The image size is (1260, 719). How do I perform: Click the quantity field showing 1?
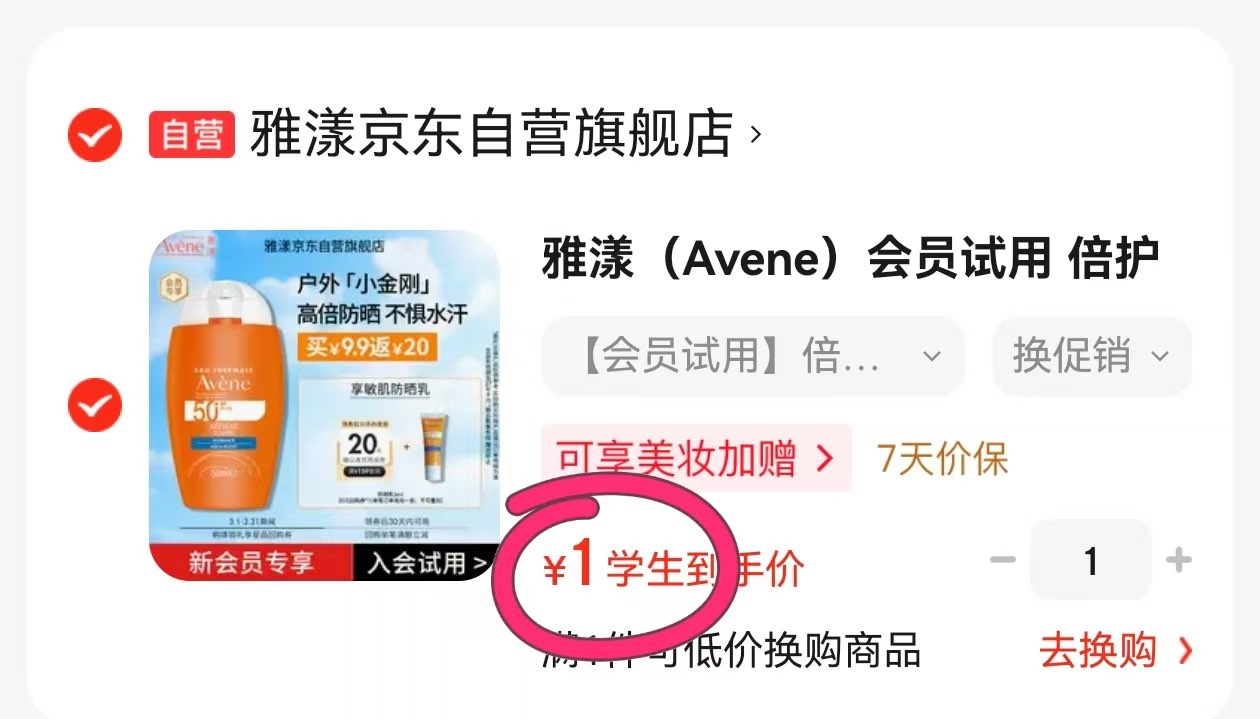coord(1091,560)
